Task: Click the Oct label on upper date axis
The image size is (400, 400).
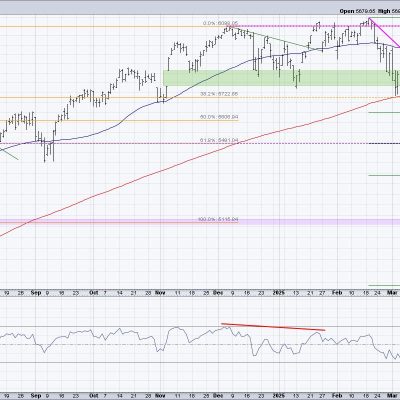Action: [94, 293]
